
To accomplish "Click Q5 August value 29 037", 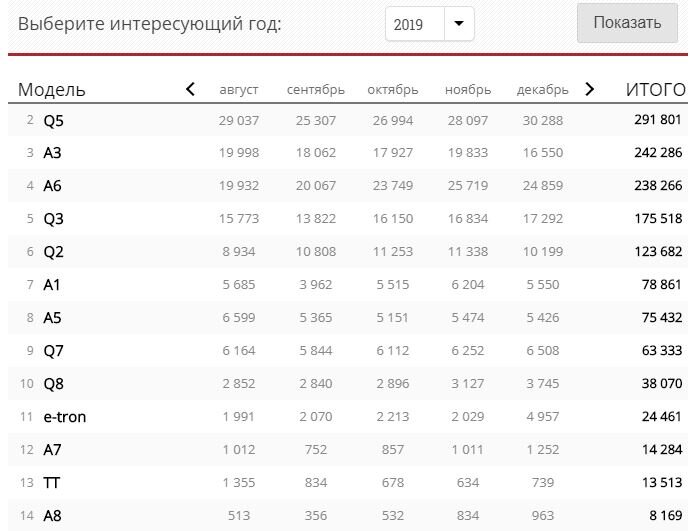I will click(x=239, y=120).
